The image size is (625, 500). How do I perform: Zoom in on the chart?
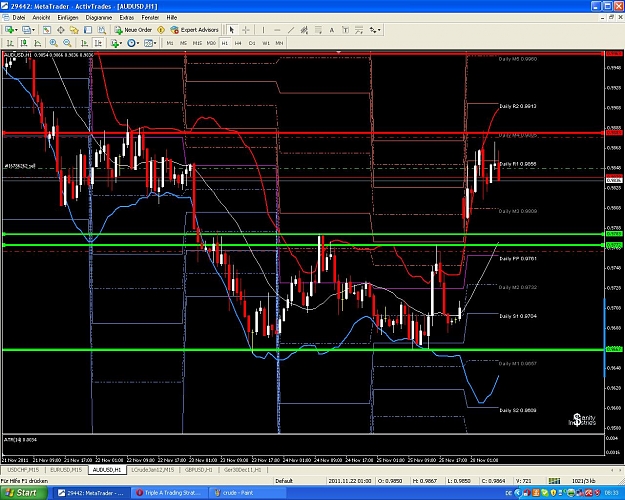pos(53,43)
